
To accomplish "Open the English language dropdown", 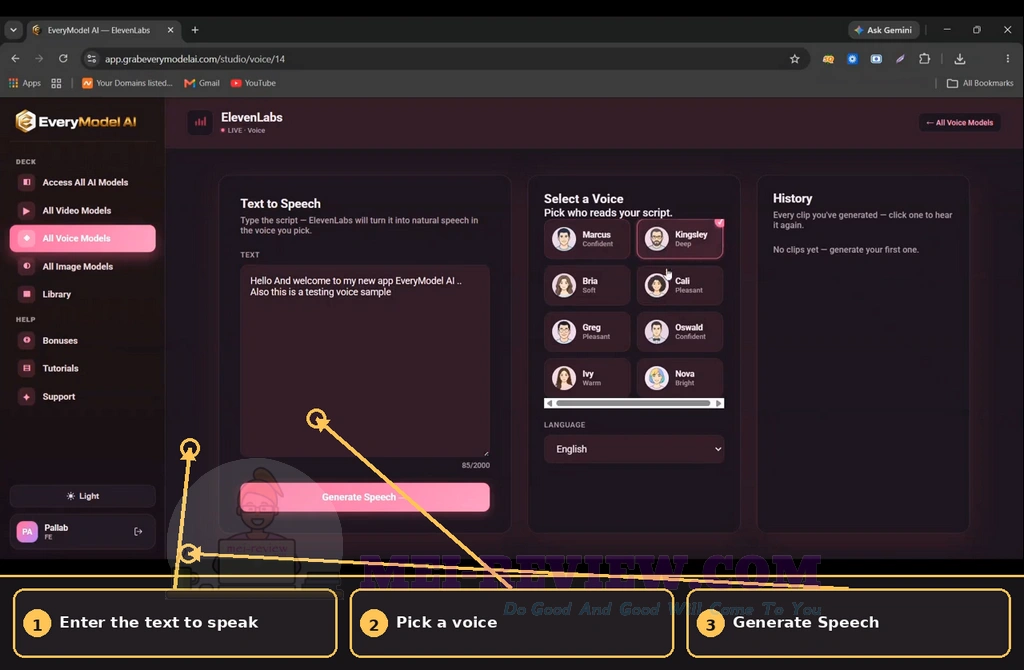I will pyautogui.click(x=634, y=449).
